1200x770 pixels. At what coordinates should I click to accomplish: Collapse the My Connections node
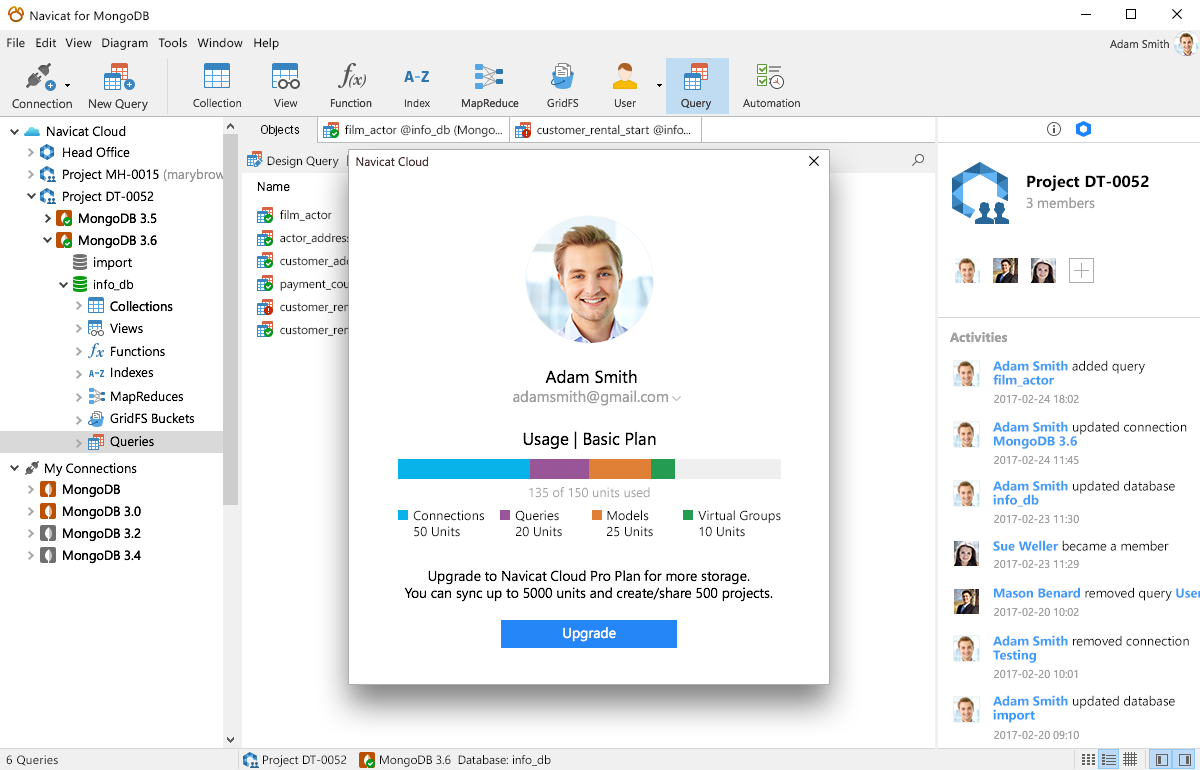(x=14, y=468)
